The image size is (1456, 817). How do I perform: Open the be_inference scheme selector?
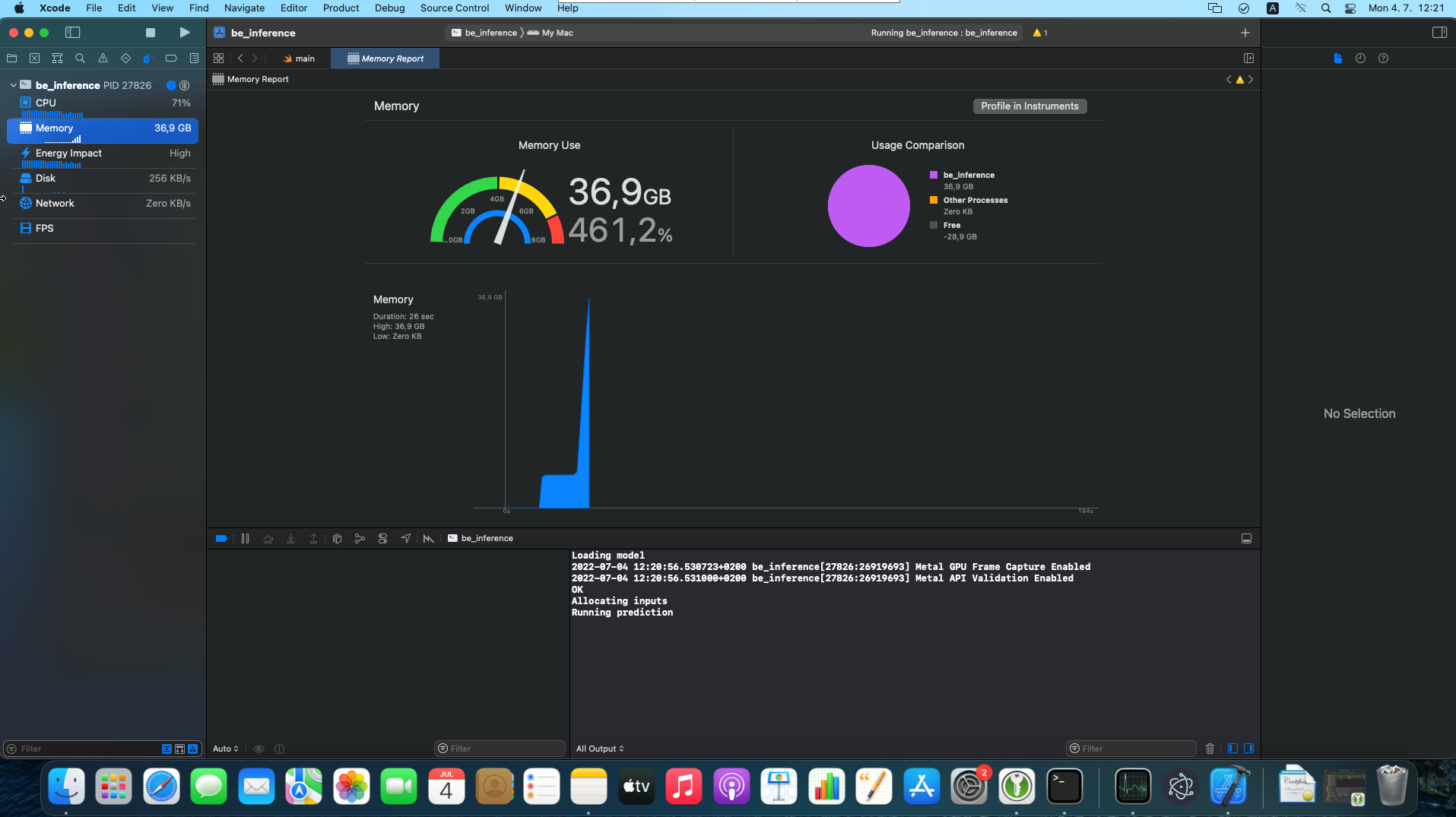(x=484, y=33)
